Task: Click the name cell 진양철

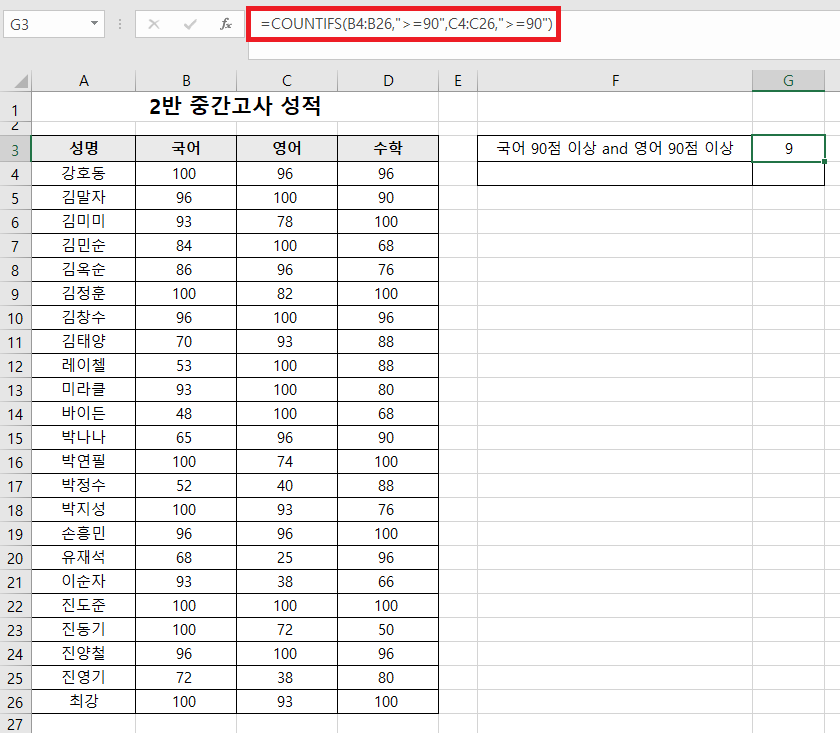Action: click(x=84, y=654)
